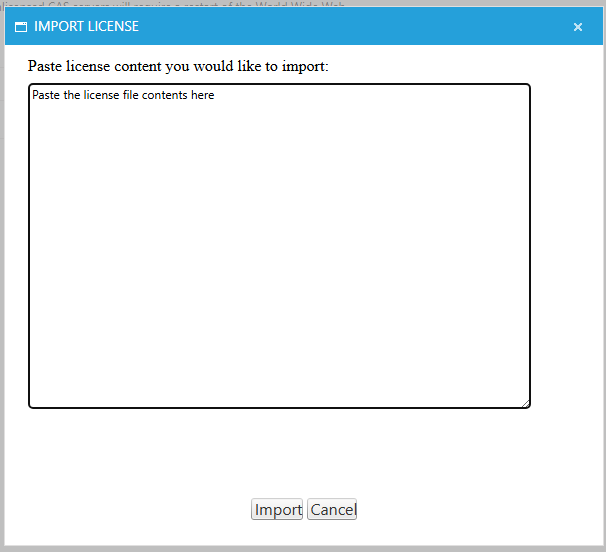
Task: Submit the pasted license using Import
Action: tap(277, 510)
